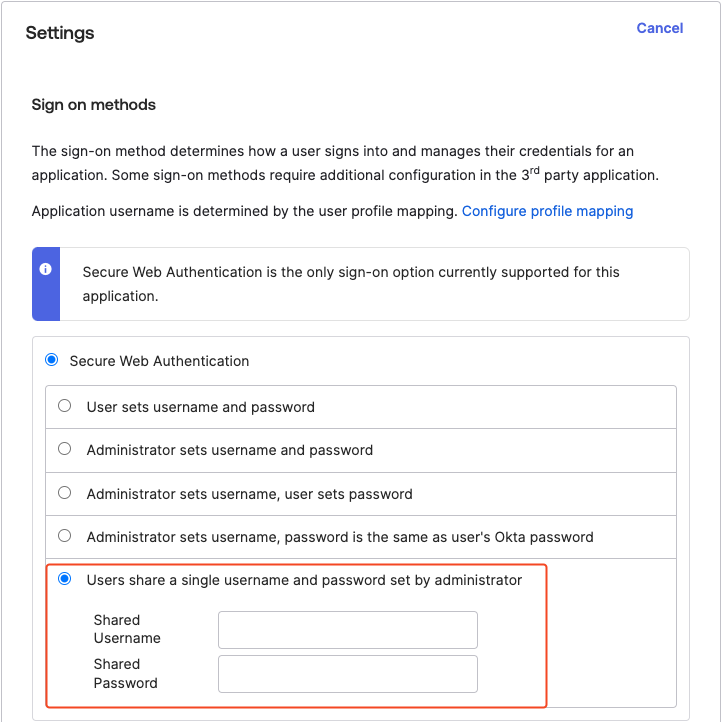Screen dimensions: 722x722
Task: Select the Secure Web Authentication radio button
Action: [x=52, y=360]
